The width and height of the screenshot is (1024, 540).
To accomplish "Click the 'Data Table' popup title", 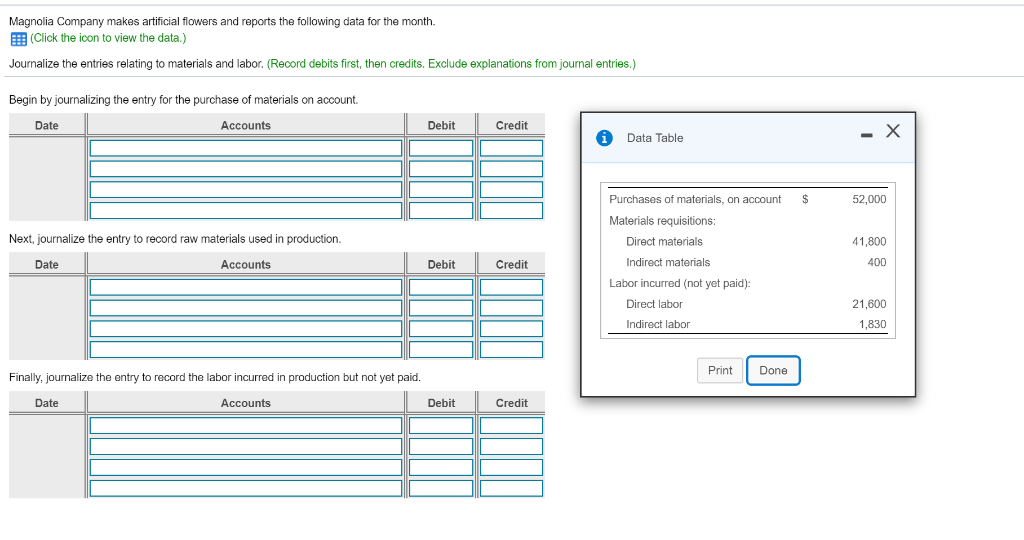I will click(x=655, y=138).
